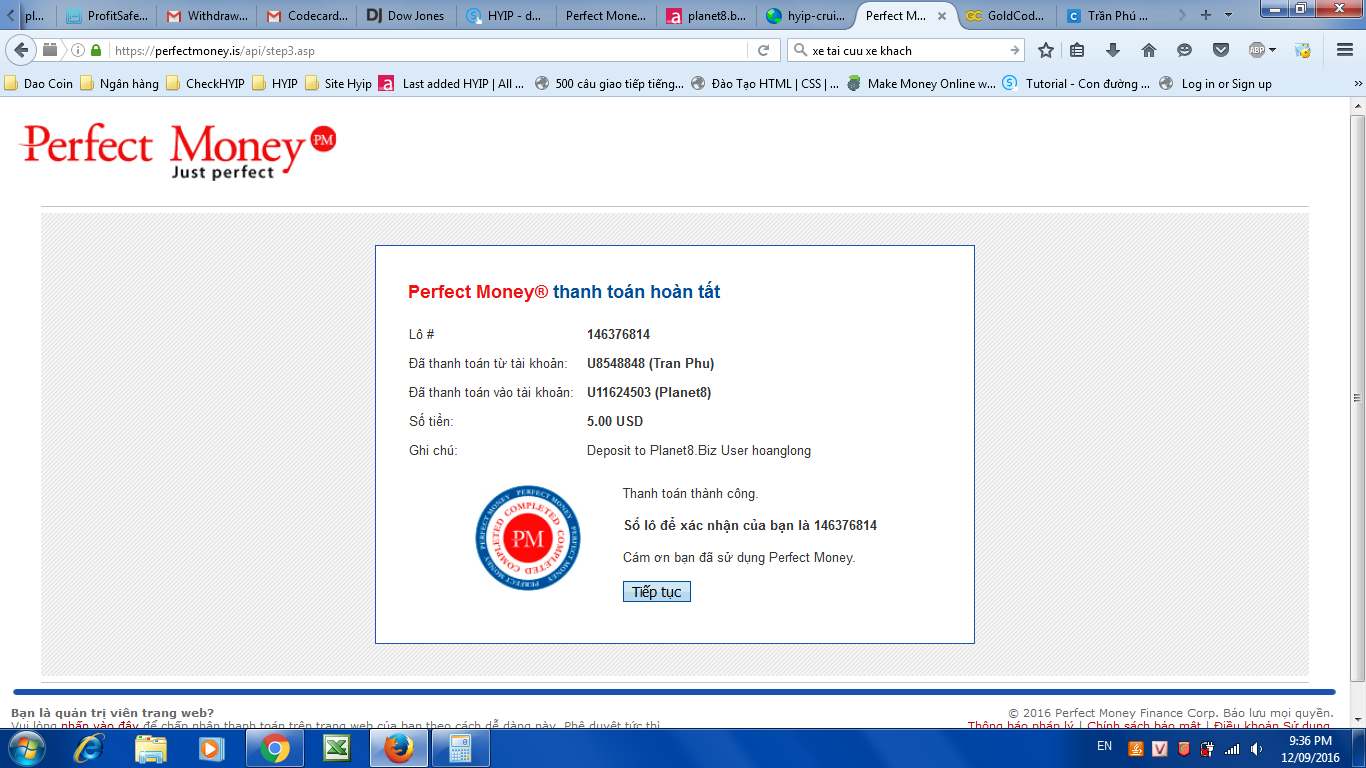Open the Downloads arrow icon
Image resolution: width=1366 pixels, height=768 pixels.
[x=1112, y=50]
